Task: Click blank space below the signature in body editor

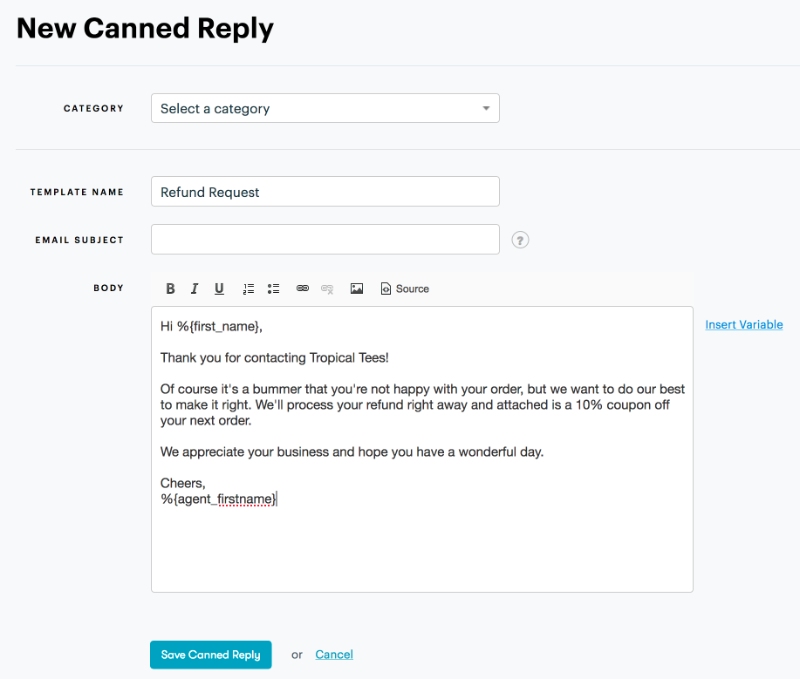Action: pyautogui.click(x=420, y=550)
